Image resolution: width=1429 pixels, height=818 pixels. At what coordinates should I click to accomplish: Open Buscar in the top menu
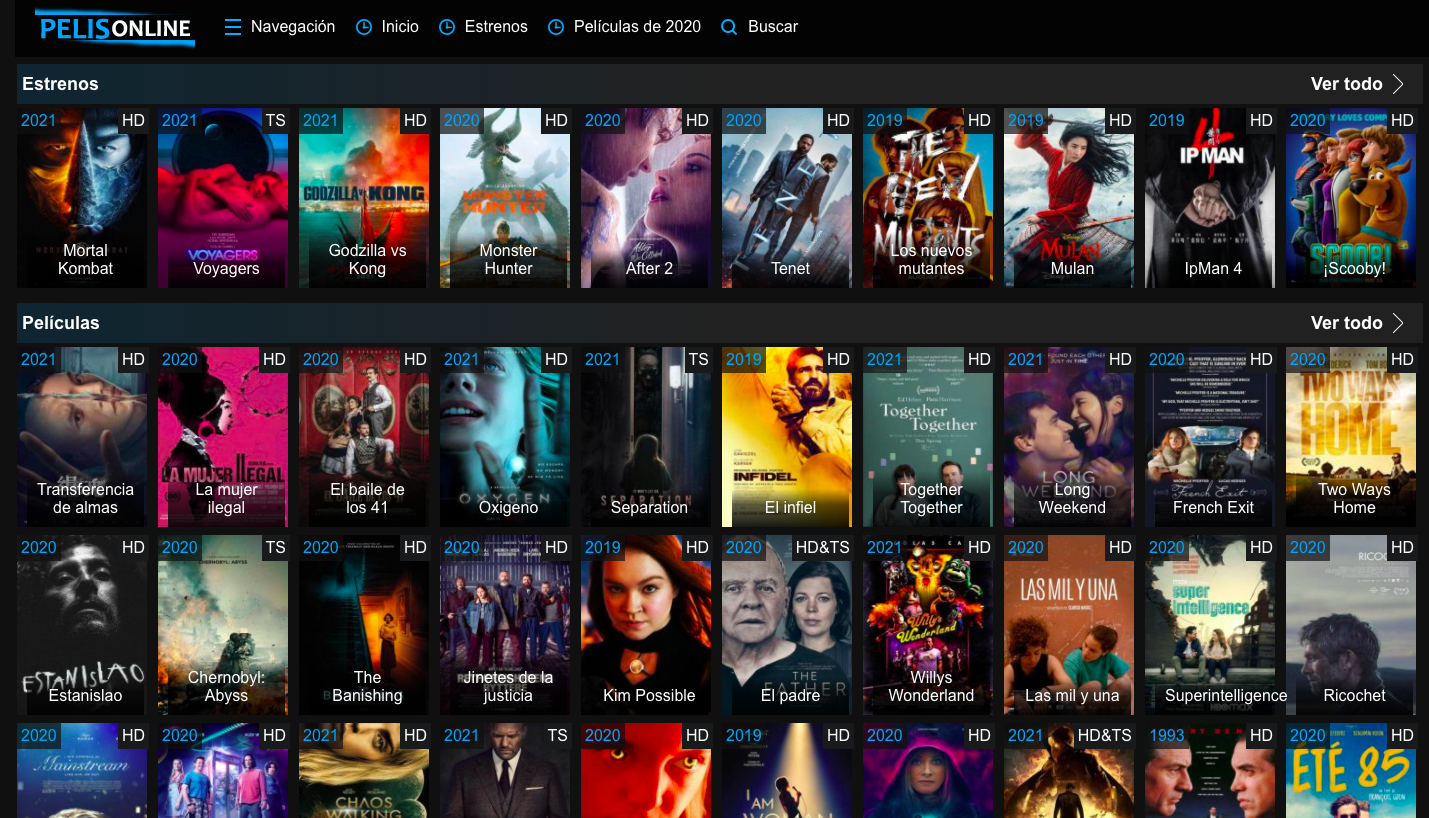point(773,27)
